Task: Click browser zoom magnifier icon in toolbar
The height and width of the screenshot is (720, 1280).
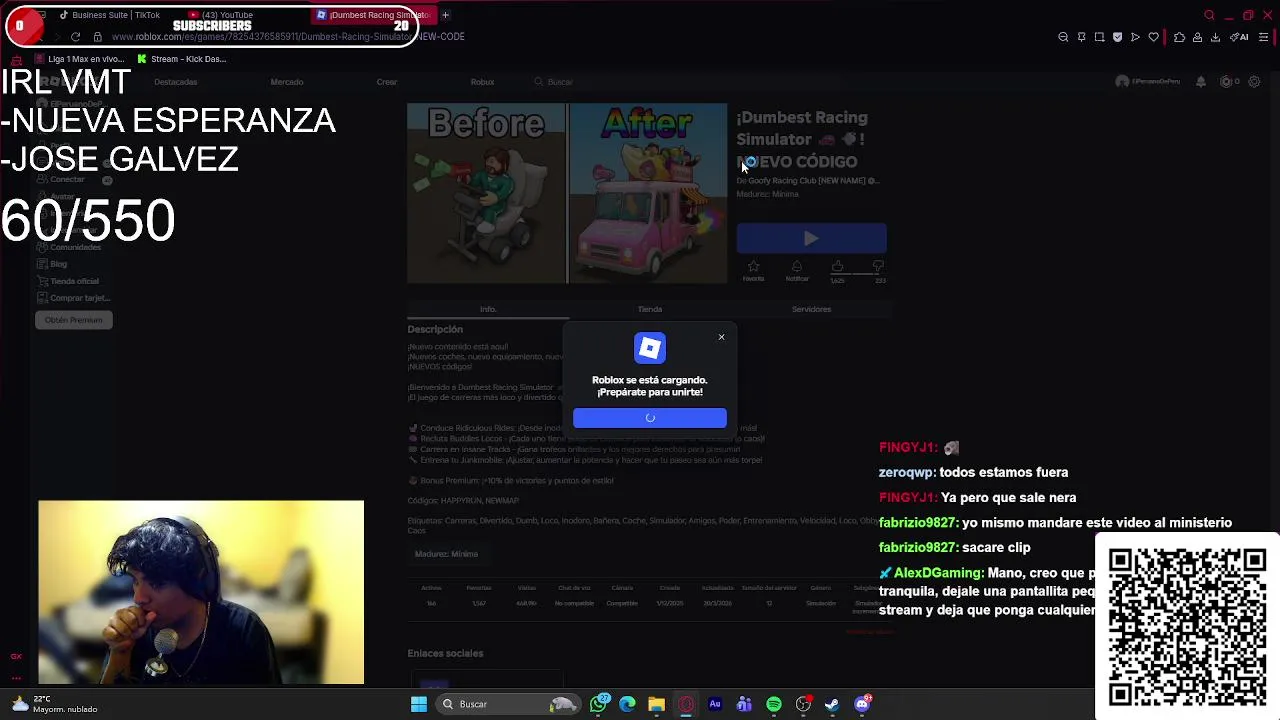Action: coord(1063,37)
